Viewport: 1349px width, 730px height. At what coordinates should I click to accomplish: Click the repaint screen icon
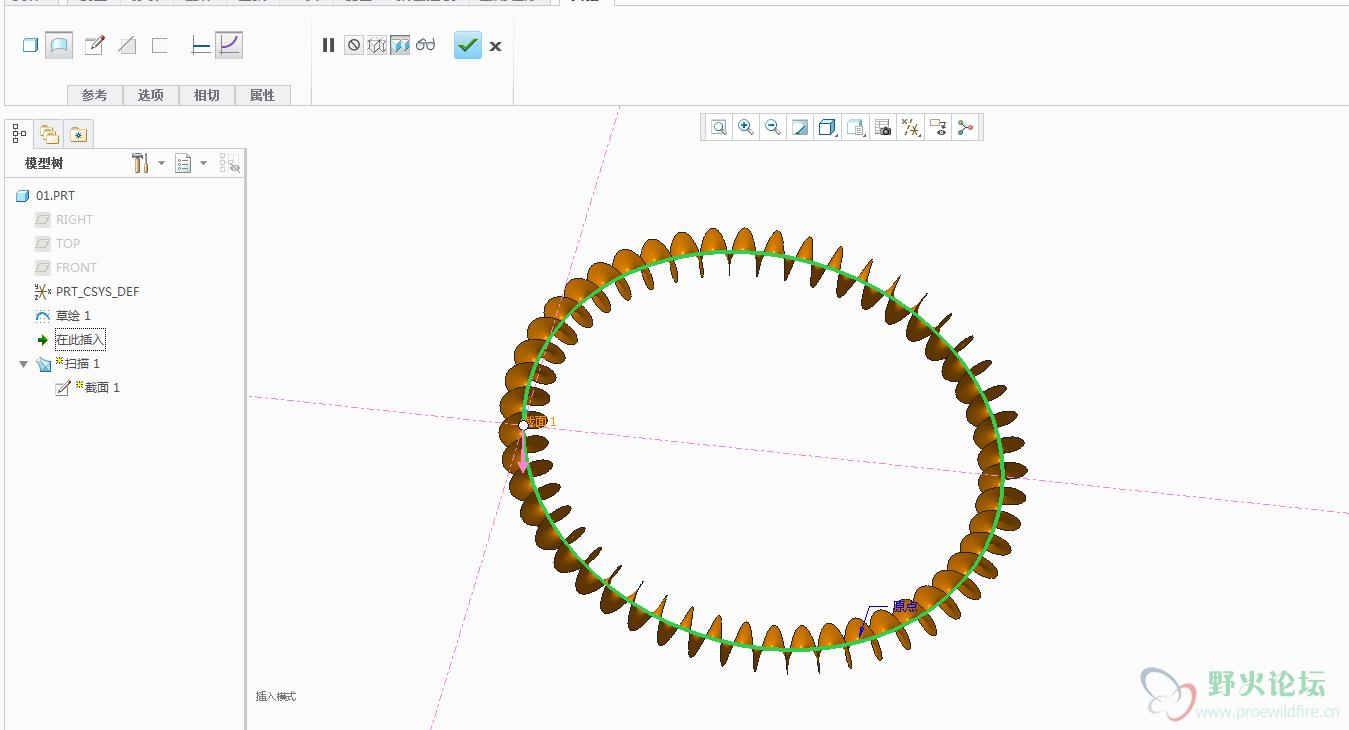pos(800,127)
